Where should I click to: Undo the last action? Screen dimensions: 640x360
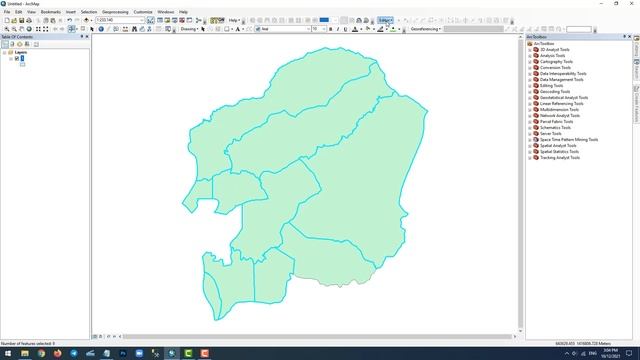click(x=69, y=20)
